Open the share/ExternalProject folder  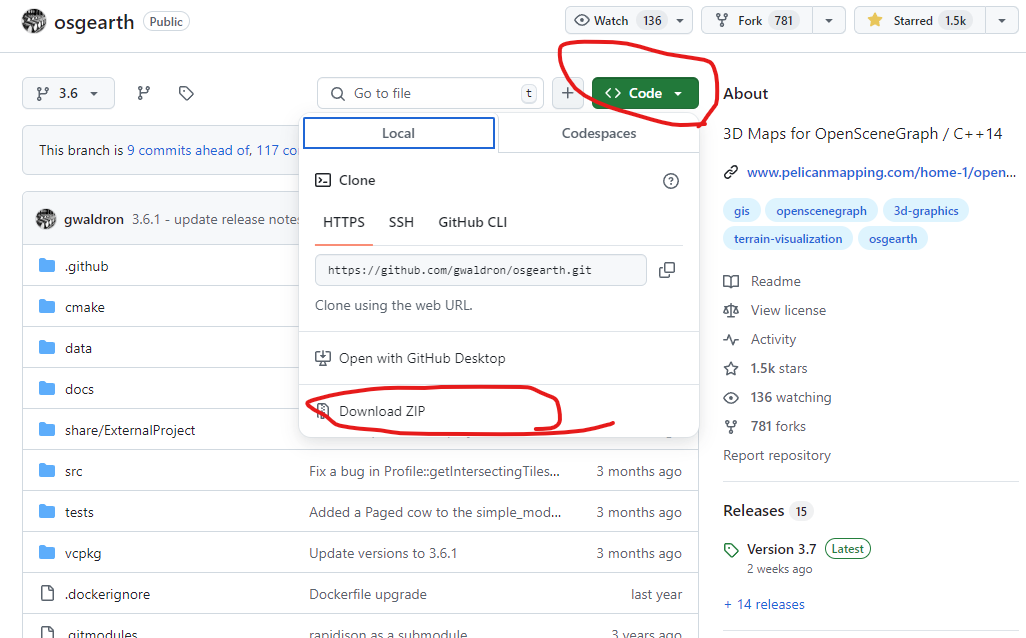point(130,431)
